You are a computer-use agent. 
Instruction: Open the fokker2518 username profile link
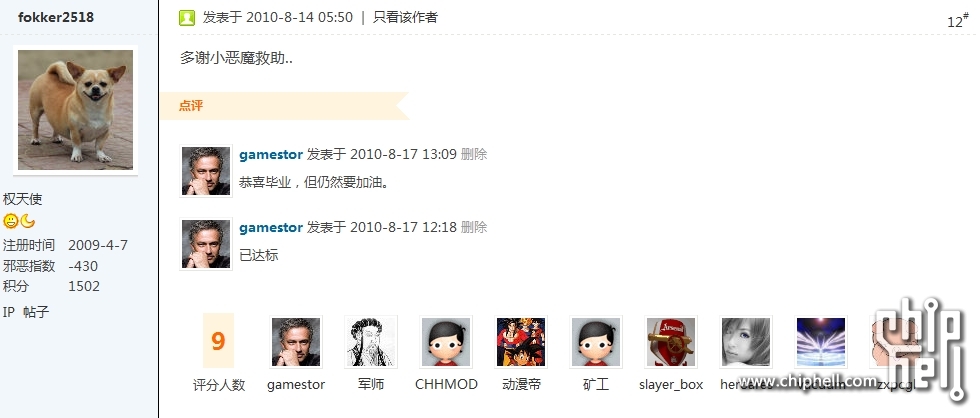click(56, 17)
